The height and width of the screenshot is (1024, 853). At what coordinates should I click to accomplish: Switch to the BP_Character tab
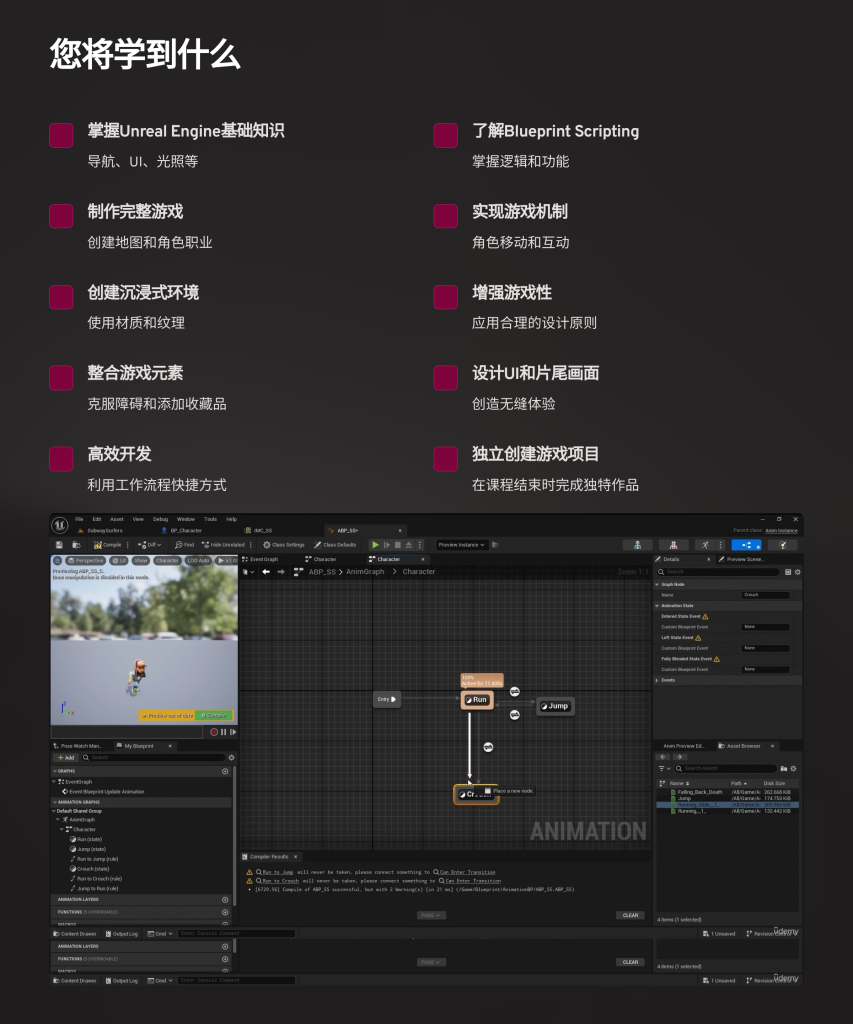coord(182,530)
